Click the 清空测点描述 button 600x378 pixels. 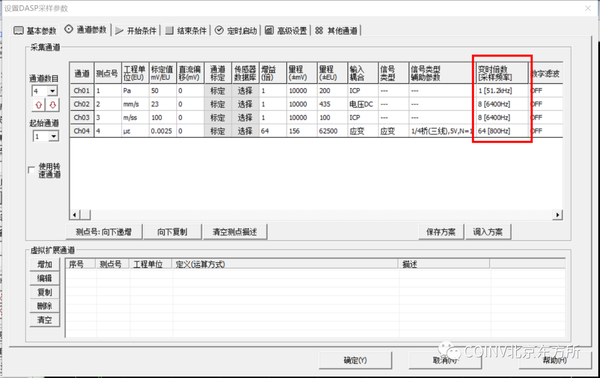click(x=235, y=232)
